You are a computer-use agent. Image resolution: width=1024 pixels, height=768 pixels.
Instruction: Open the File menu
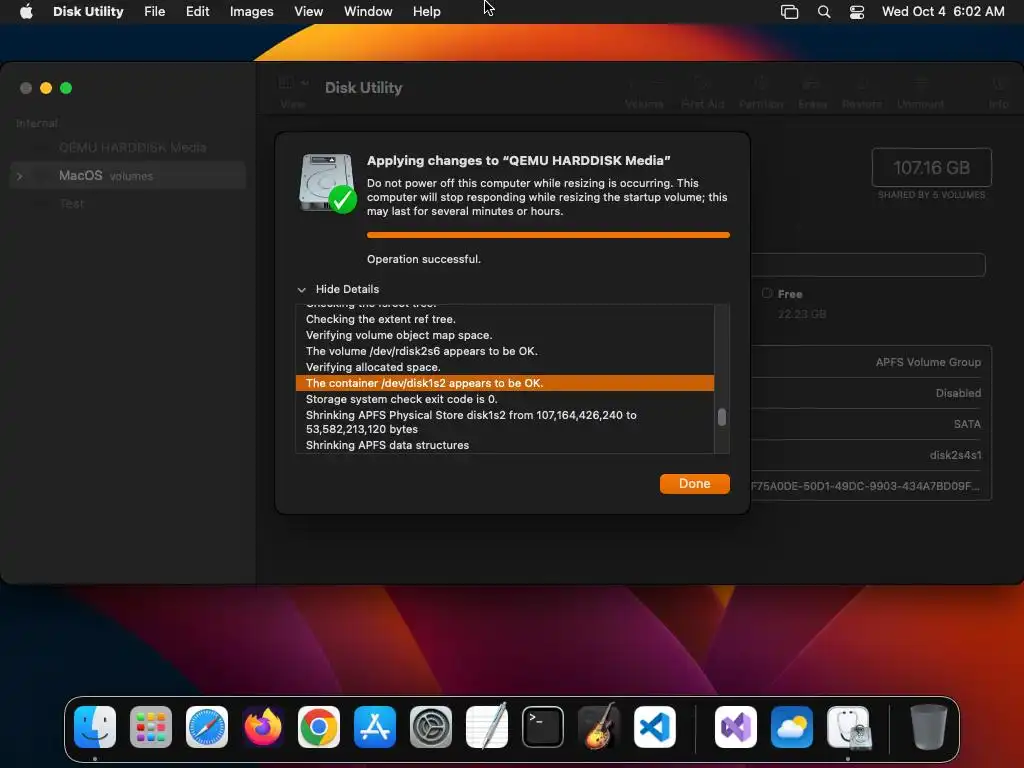(154, 12)
